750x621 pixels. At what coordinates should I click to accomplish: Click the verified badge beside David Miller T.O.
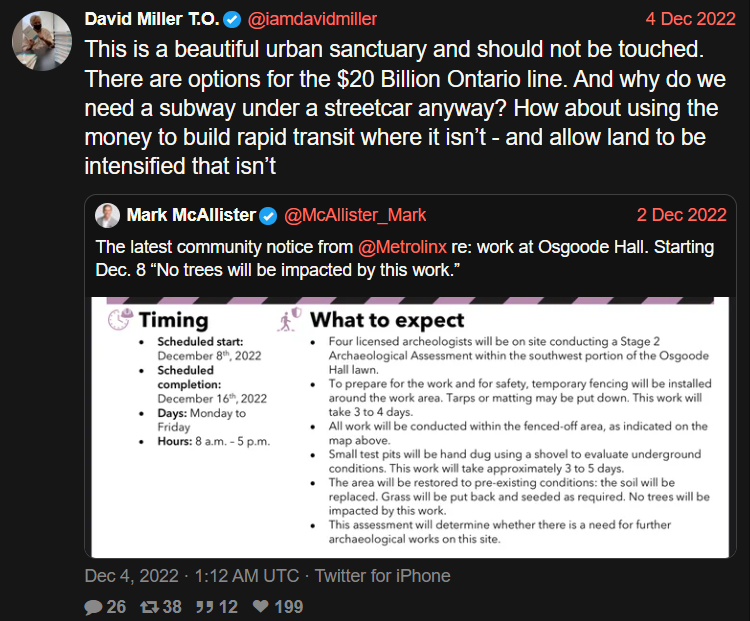[232, 18]
